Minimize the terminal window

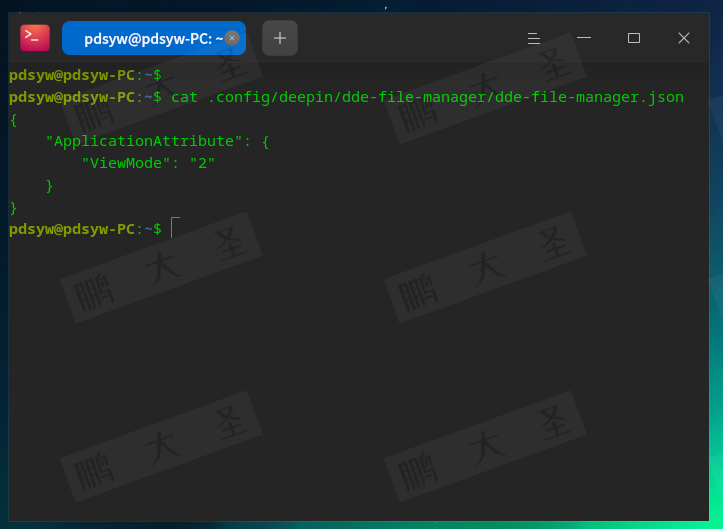click(584, 38)
